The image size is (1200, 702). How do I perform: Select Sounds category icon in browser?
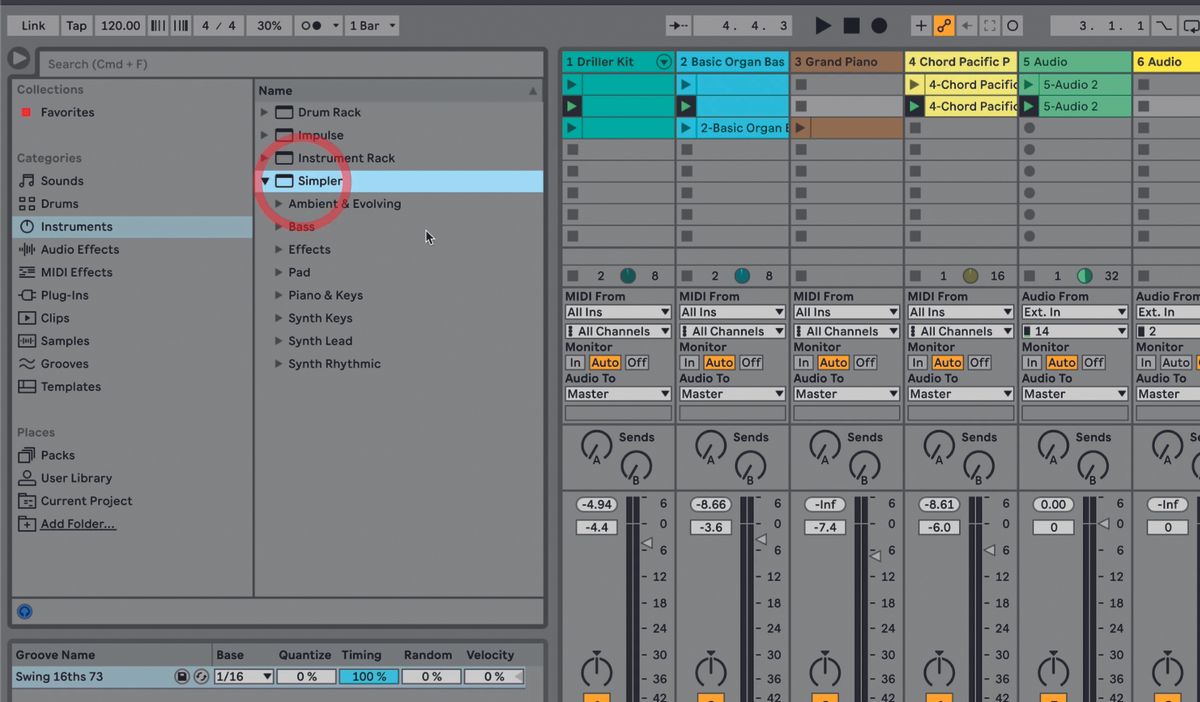click(x=27, y=181)
